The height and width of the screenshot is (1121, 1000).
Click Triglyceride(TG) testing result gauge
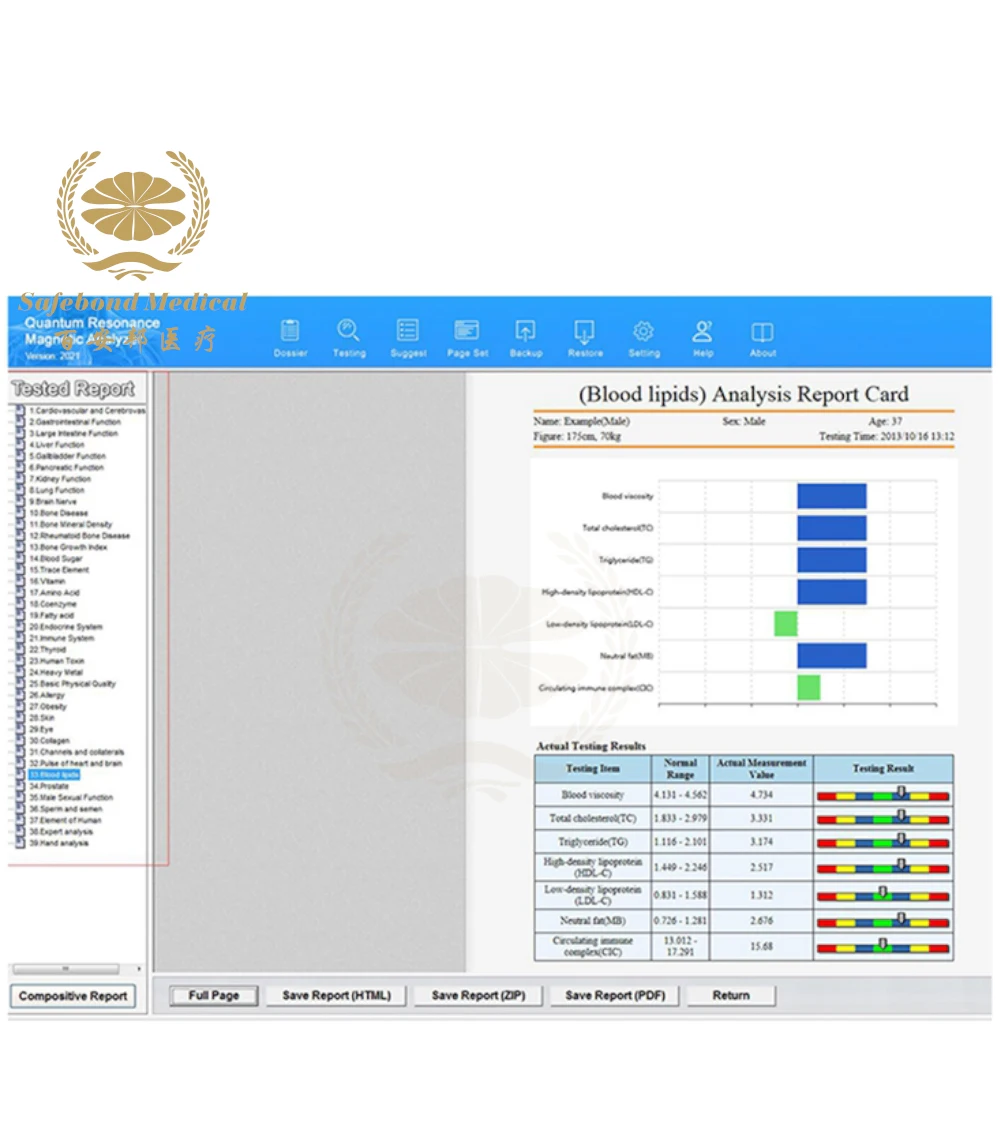coord(883,841)
